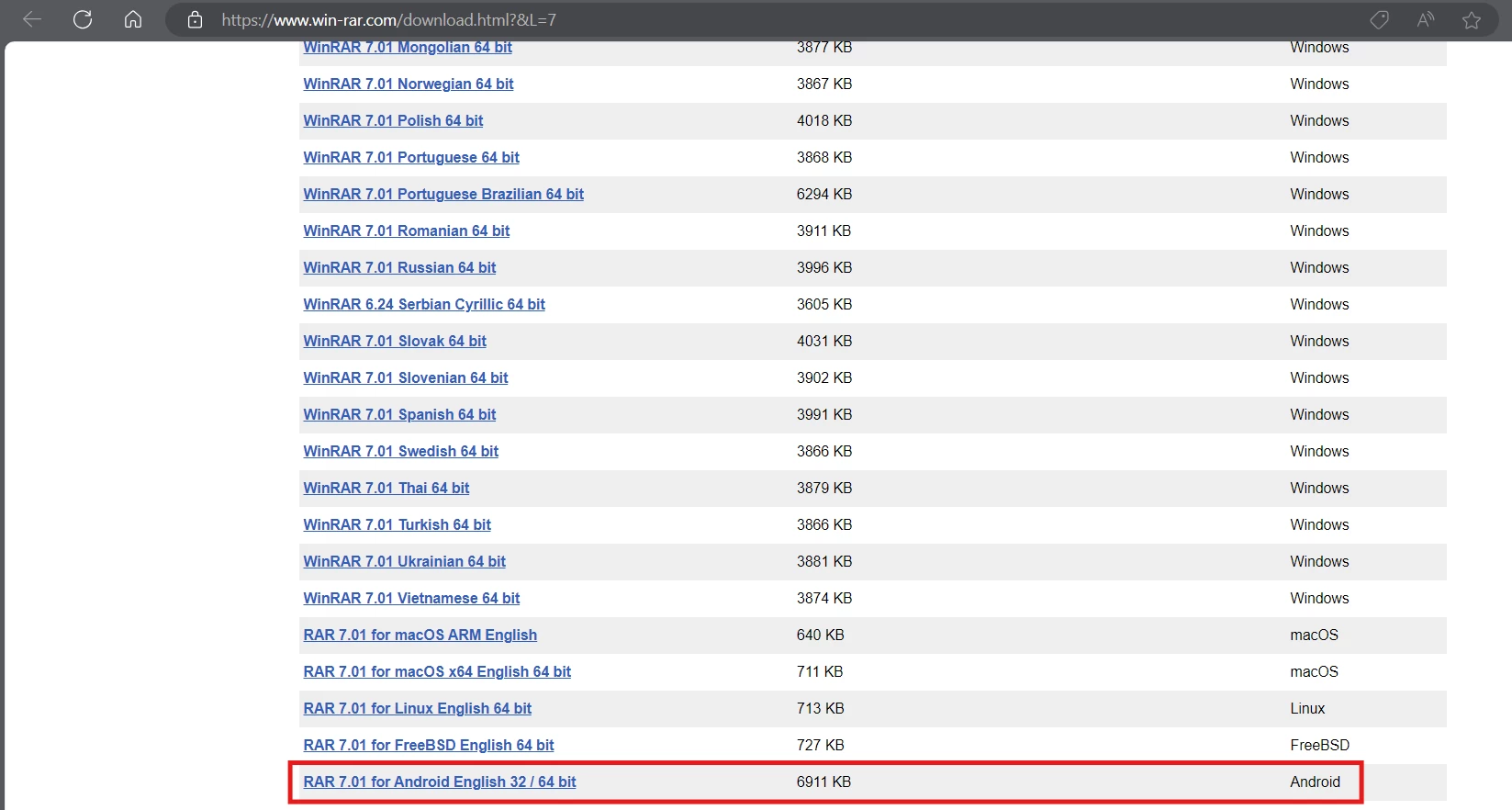1512x810 pixels.
Task: Click WinRAR 7.01 Turkish 64 bit link
Action: pos(397,524)
